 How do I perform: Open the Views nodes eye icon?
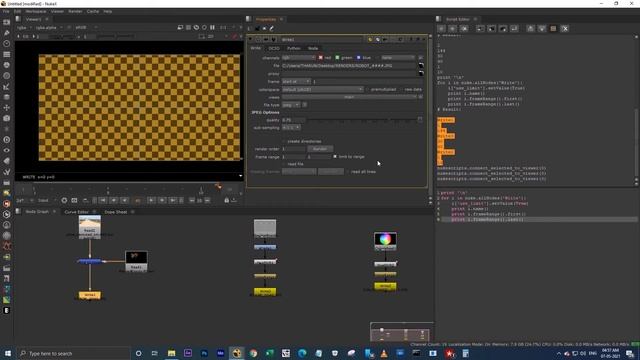tap(7, 150)
